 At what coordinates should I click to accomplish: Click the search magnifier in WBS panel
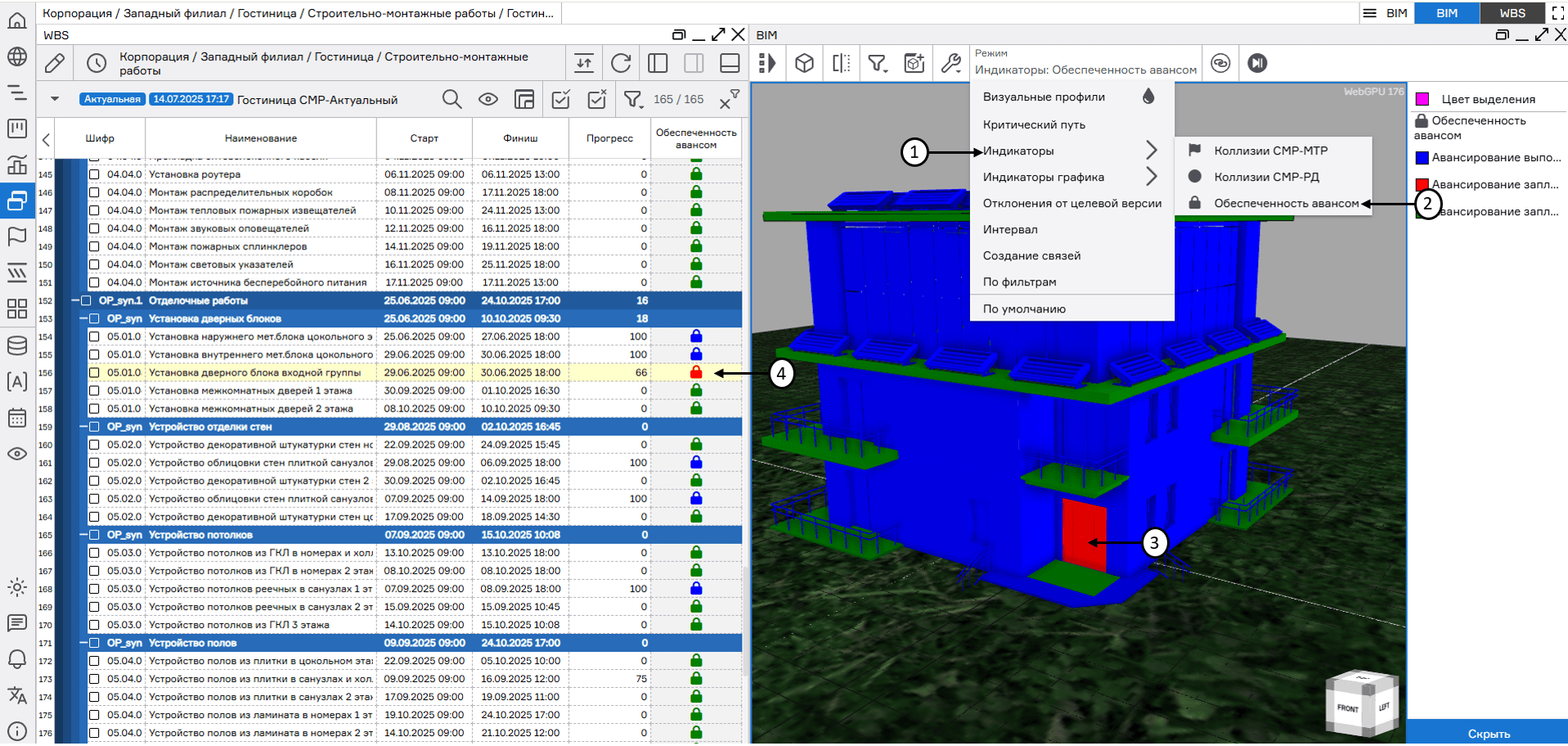[452, 100]
